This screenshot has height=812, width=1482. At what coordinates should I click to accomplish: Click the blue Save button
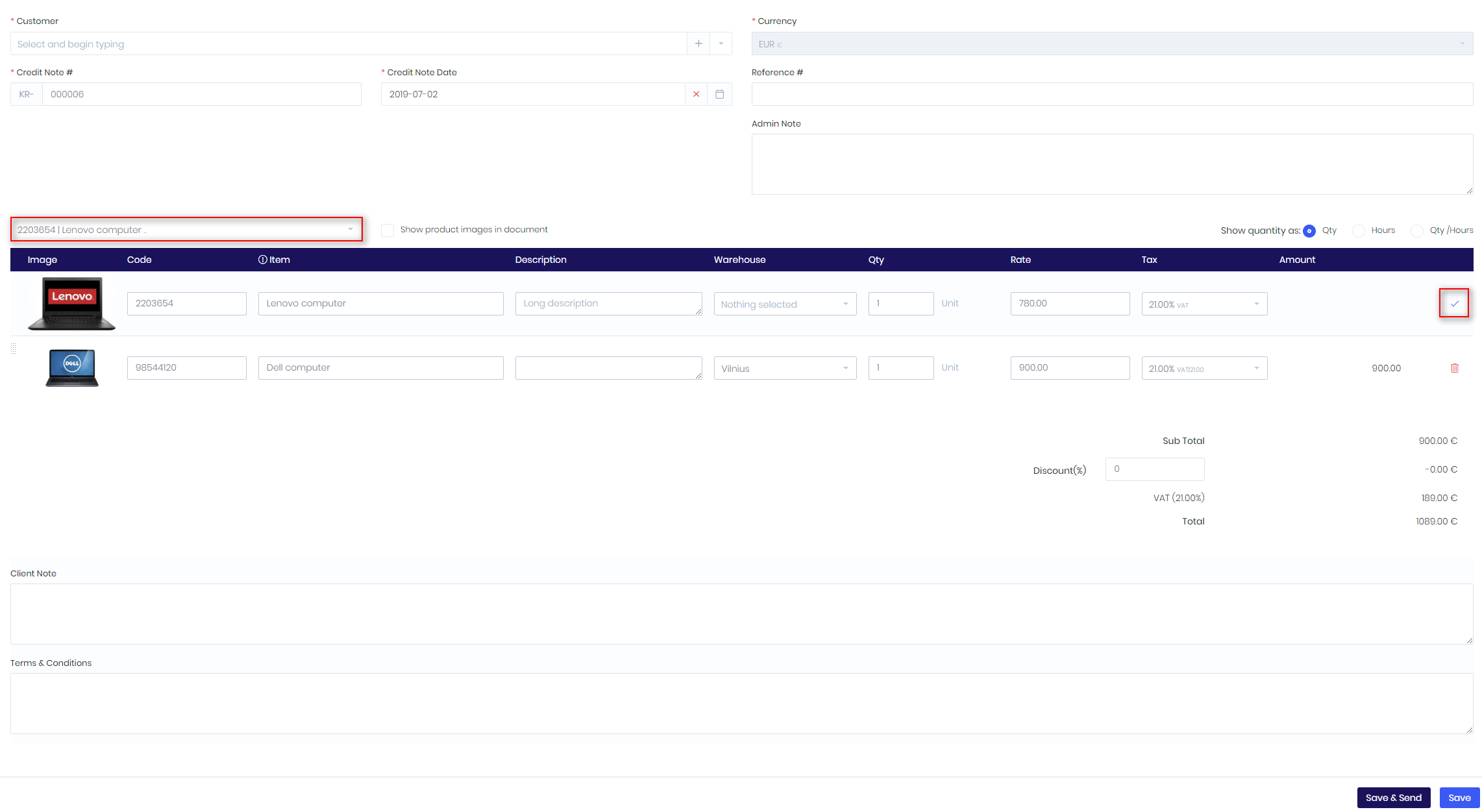point(1459,798)
